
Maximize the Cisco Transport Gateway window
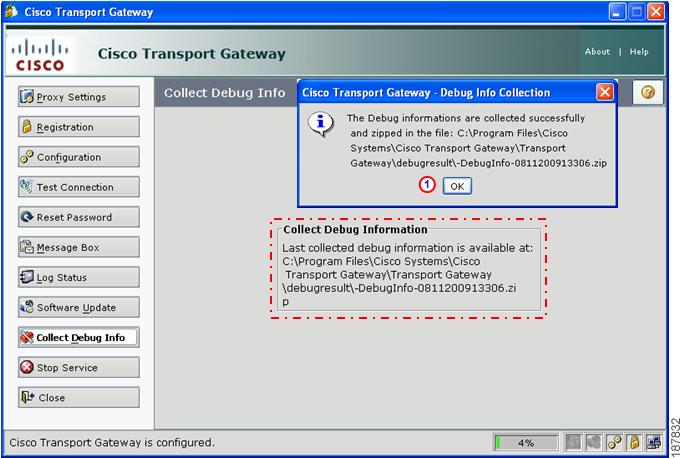point(636,12)
